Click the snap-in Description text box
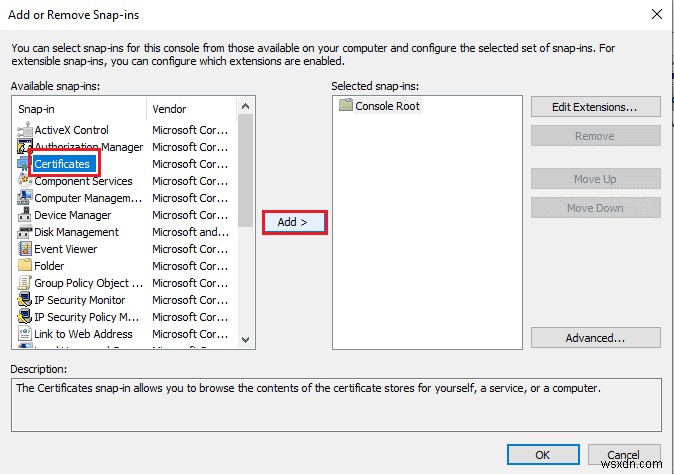 pyautogui.click(x=336, y=405)
